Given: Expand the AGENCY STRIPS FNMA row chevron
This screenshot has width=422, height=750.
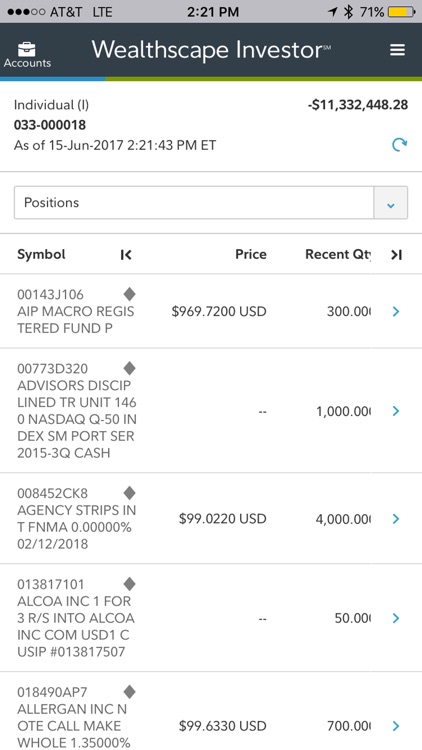Looking at the screenshot, I should point(396,518).
